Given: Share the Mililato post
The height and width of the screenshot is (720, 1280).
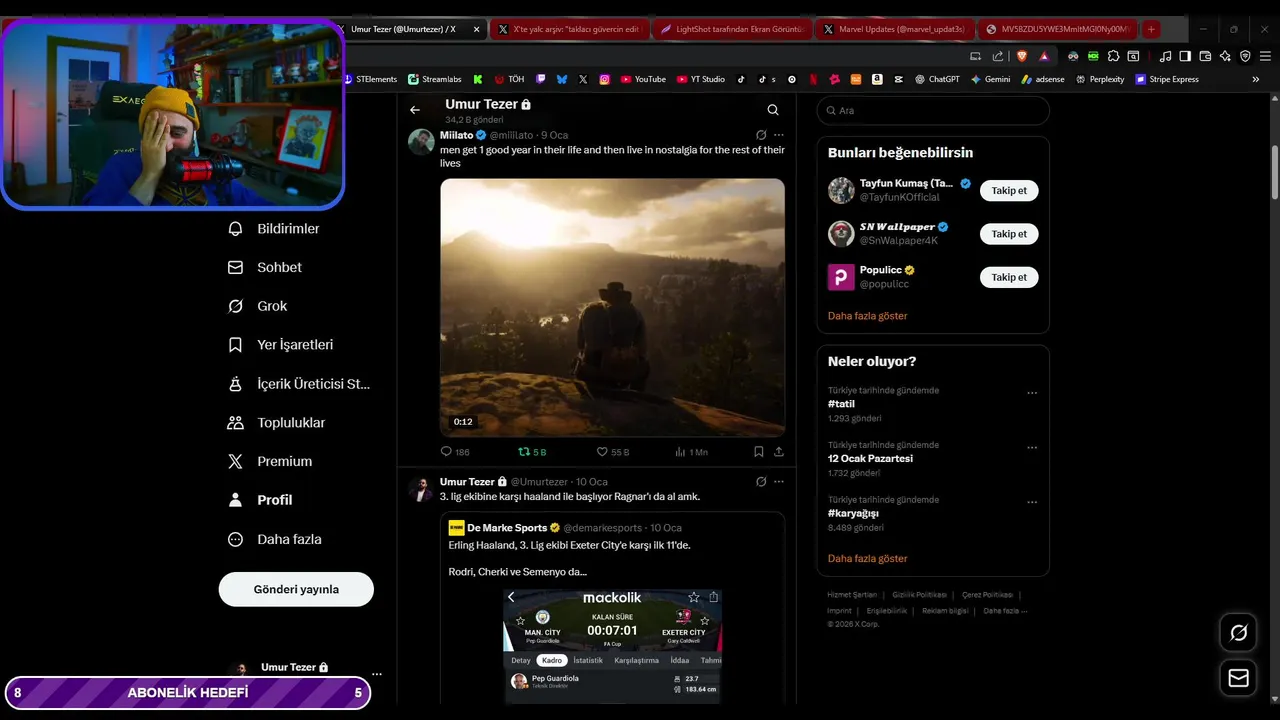Looking at the screenshot, I should click(x=779, y=452).
